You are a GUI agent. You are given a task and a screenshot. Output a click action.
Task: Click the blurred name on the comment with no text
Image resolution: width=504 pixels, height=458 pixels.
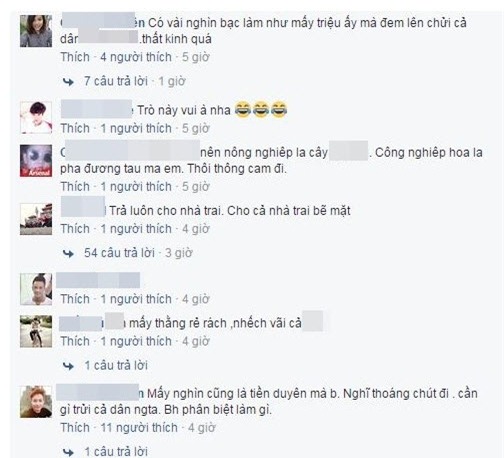pos(98,280)
